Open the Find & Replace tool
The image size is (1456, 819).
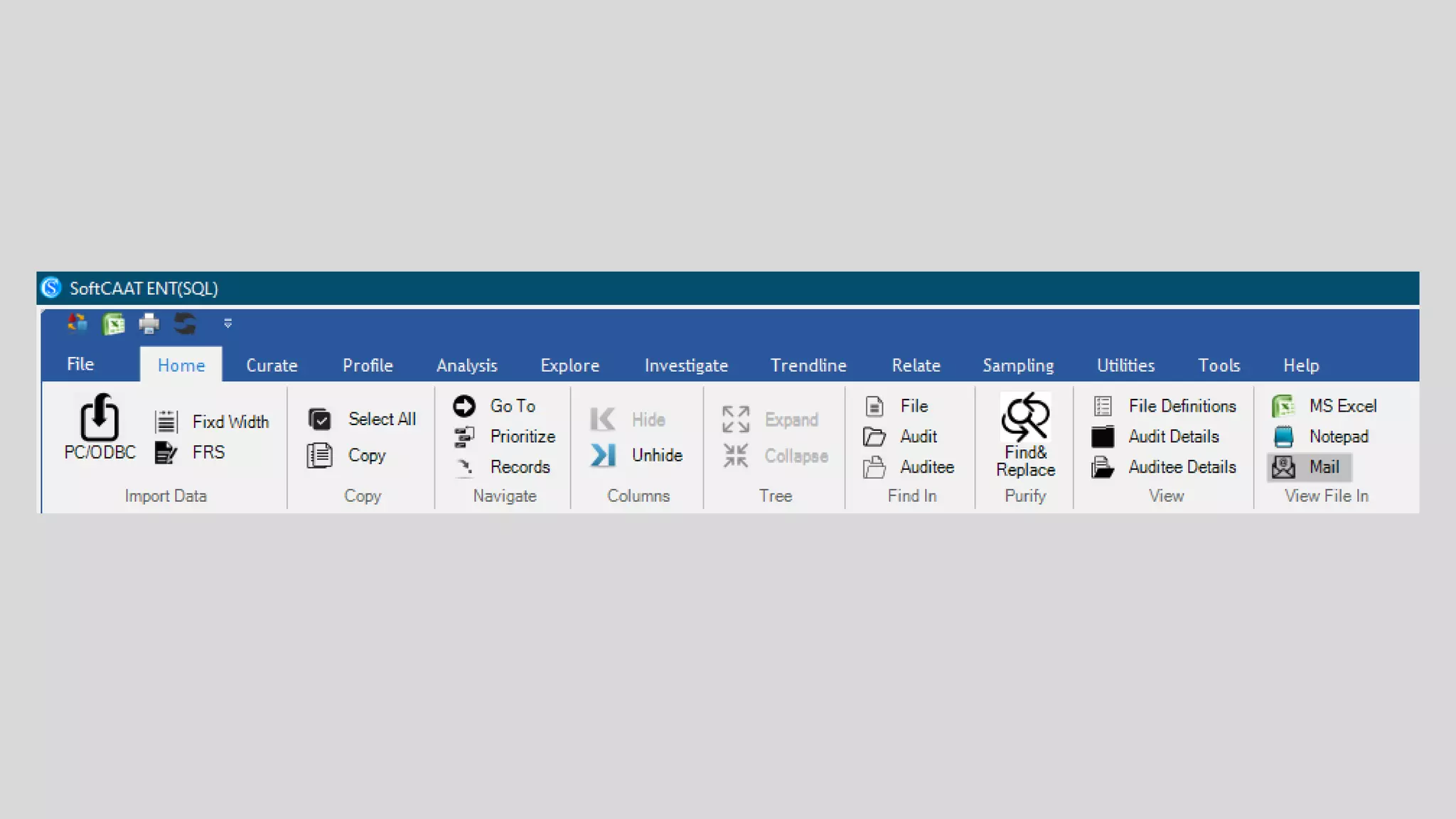click(x=1025, y=434)
